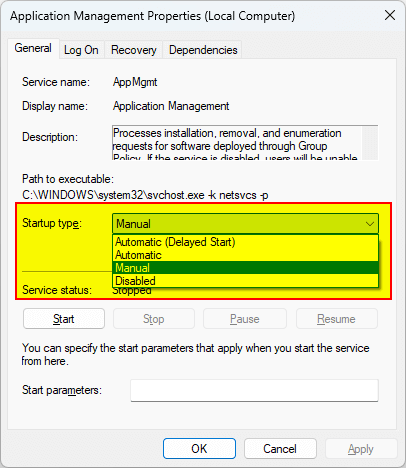The height and width of the screenshot is (468, 406).
Task: Start the AppMgmt service
Action: point(64,319)
